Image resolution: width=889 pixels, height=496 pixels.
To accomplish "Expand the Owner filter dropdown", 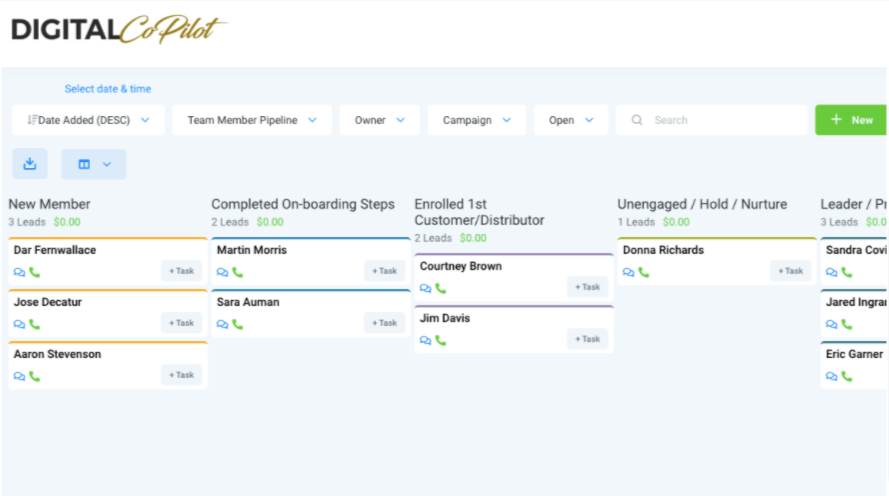I will (x=379, y=120).
